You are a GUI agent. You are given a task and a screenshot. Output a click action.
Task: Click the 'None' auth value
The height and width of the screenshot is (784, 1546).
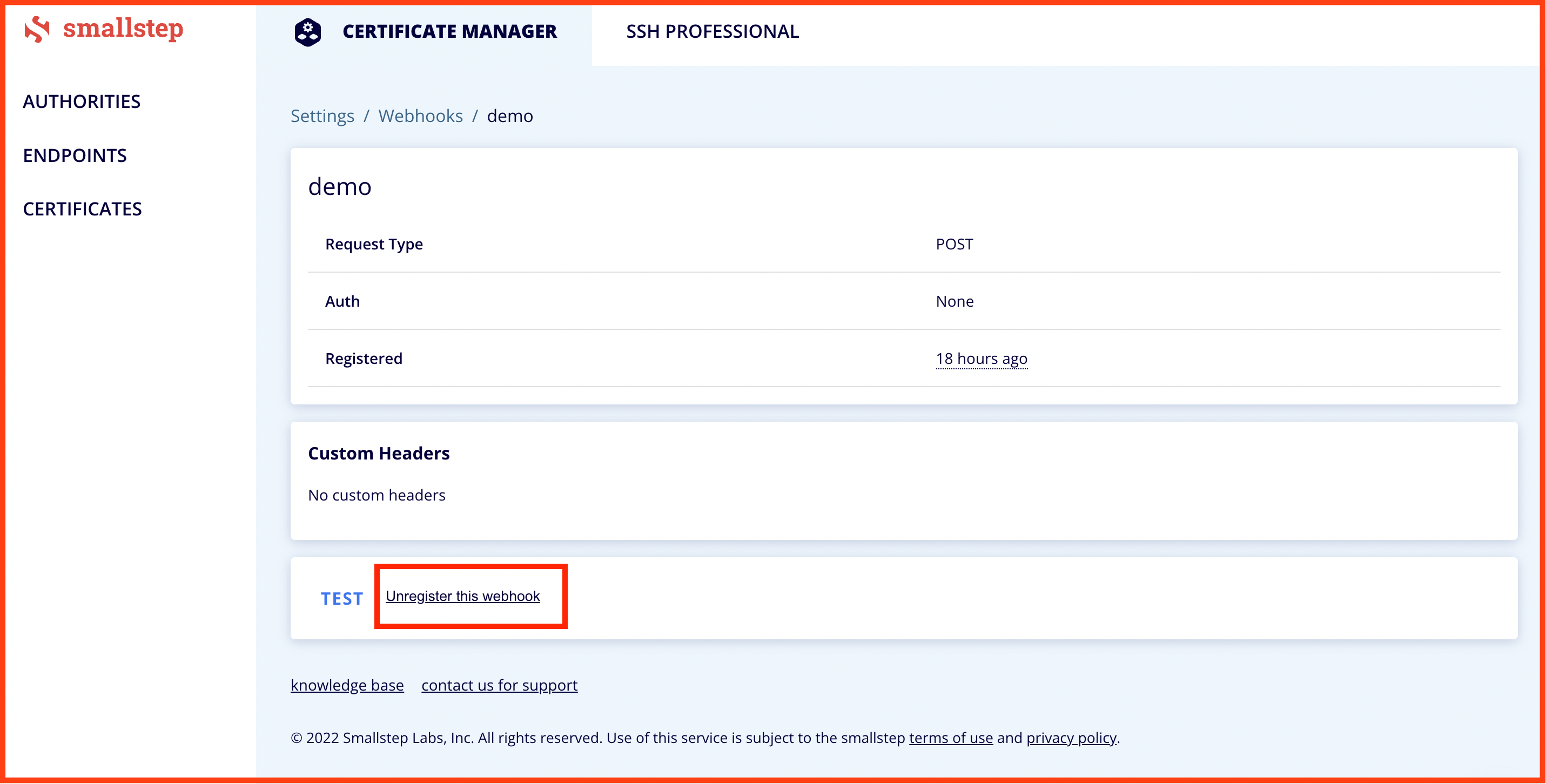tap(955, 301)
